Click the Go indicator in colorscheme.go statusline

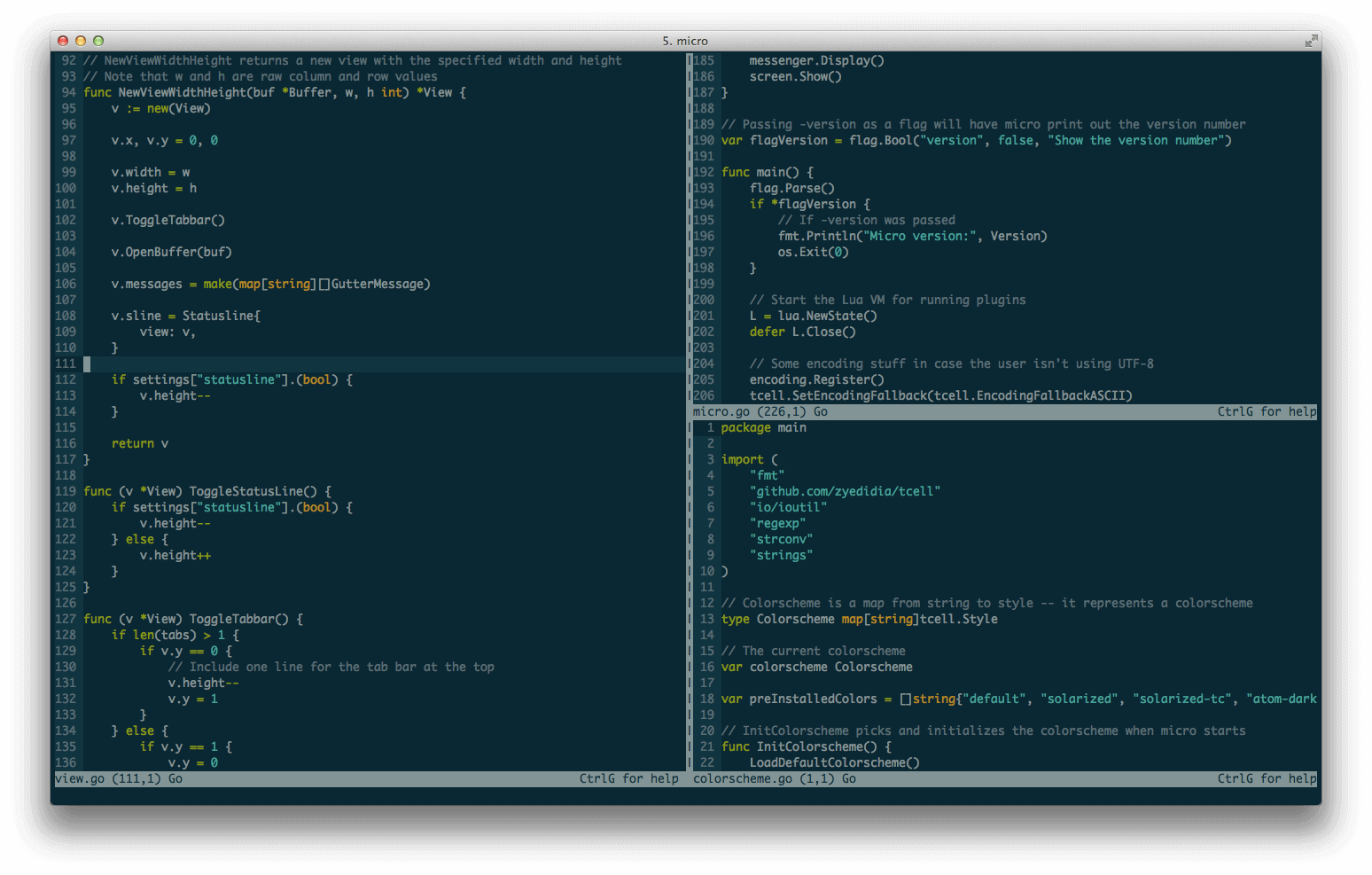pos(848,778)
